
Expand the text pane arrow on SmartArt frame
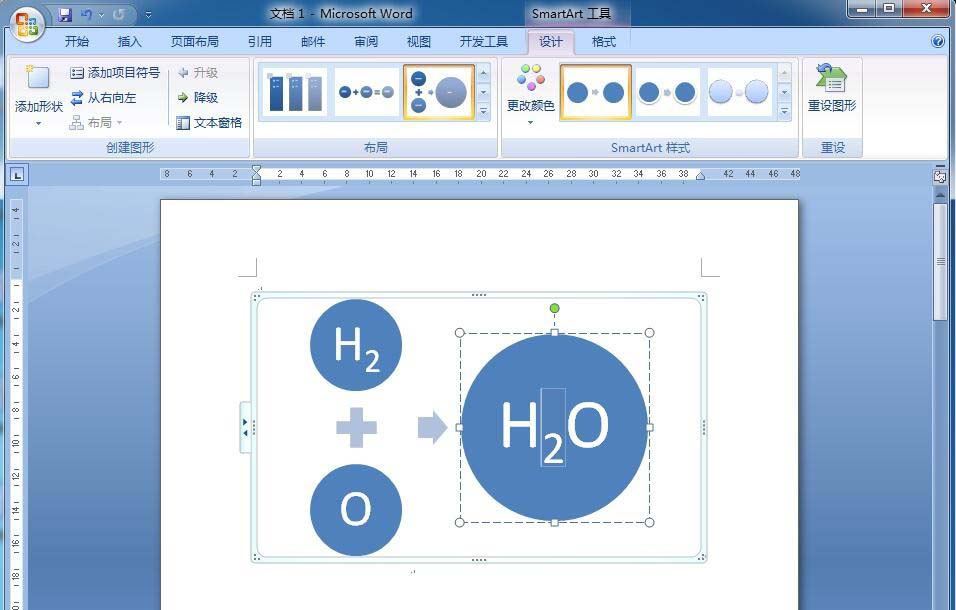tap(245, 427)
